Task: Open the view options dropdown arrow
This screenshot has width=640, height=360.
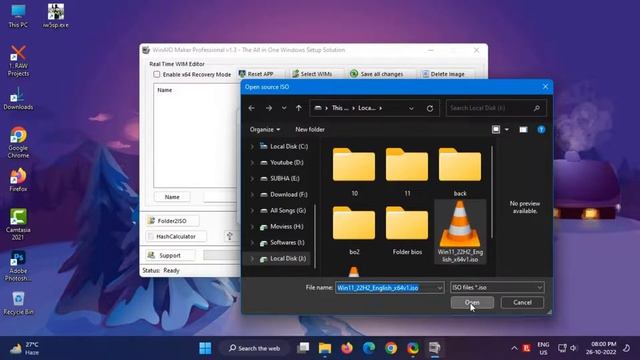Action: [x=507, y=129]
